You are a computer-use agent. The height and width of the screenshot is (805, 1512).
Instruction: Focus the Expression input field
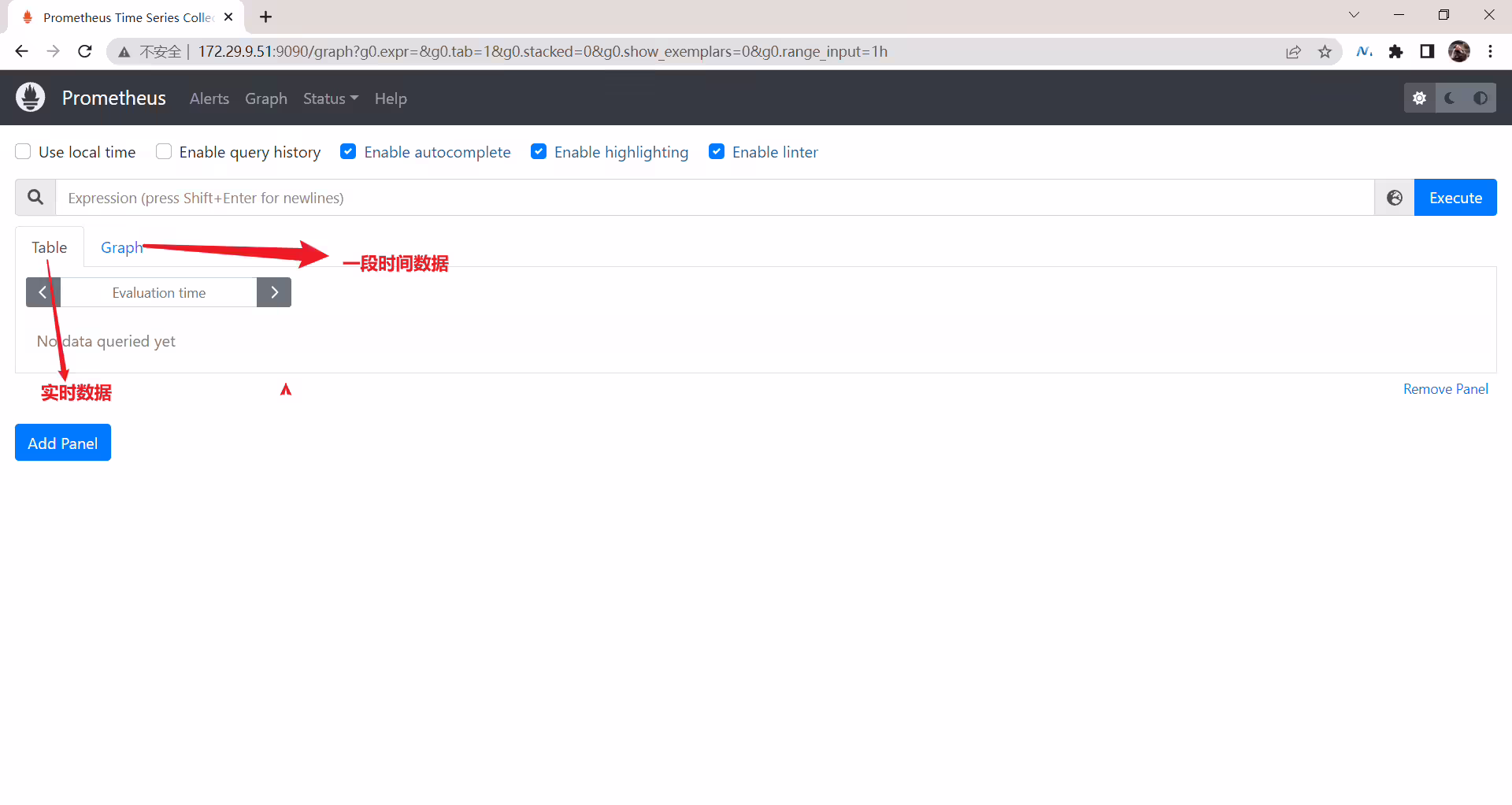tap(715, 198)
